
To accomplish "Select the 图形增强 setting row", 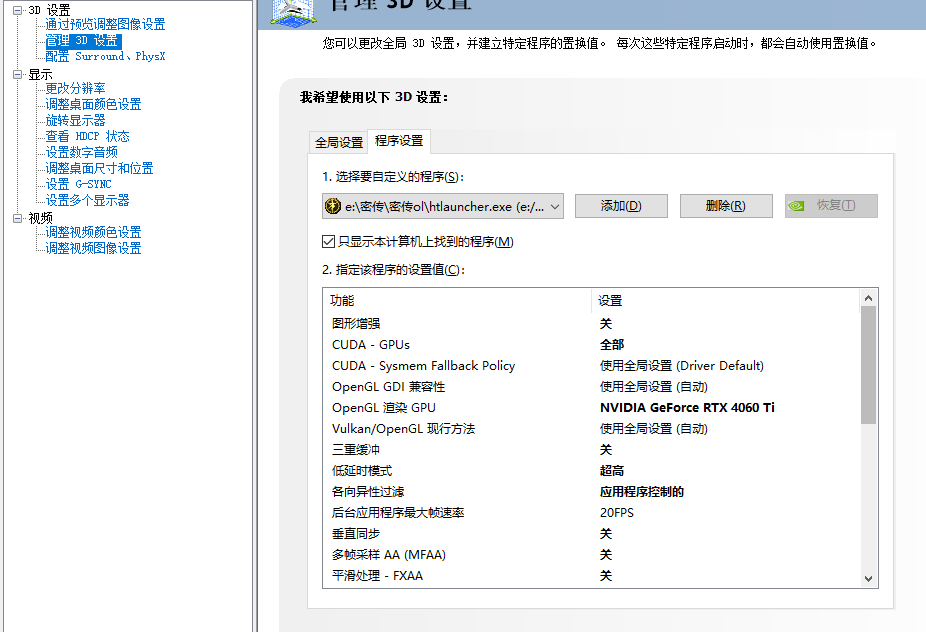I will click(x=592, y=324).
